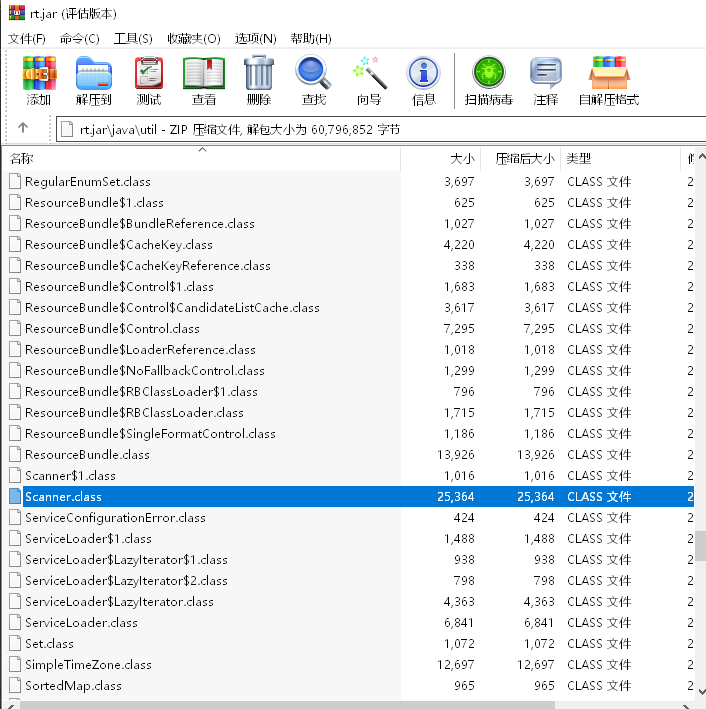
Task: Click the file icon of Set.class
Action: [x=15, y=643]
